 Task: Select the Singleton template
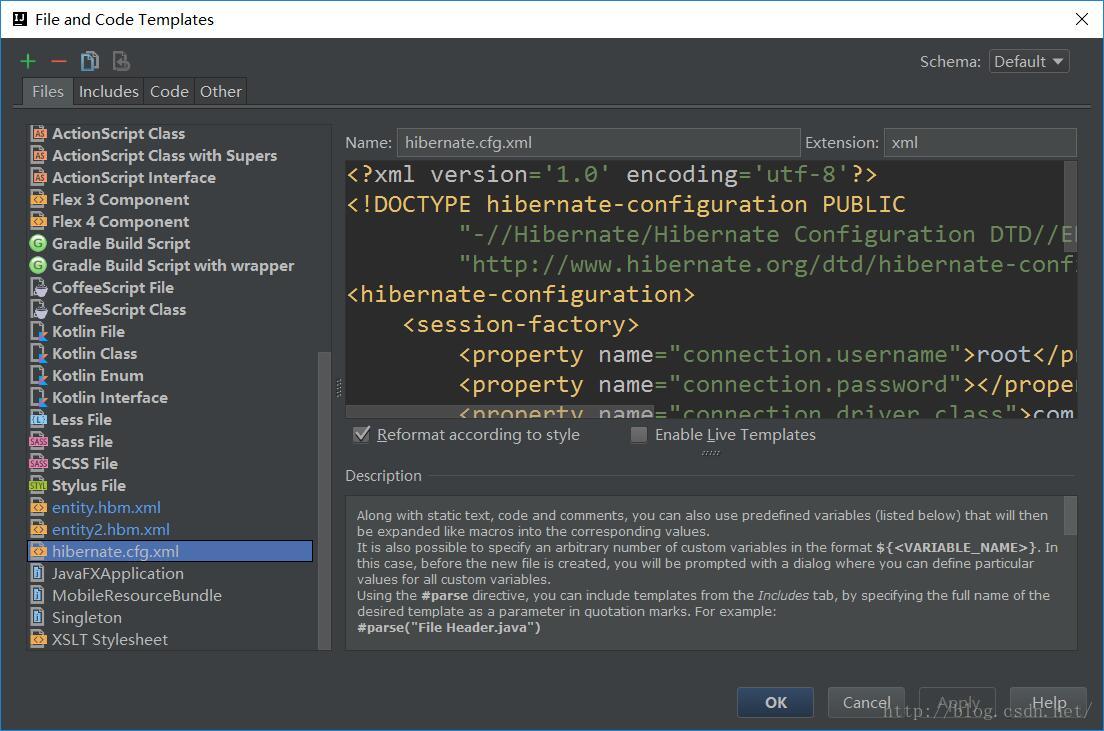(170, 617)
